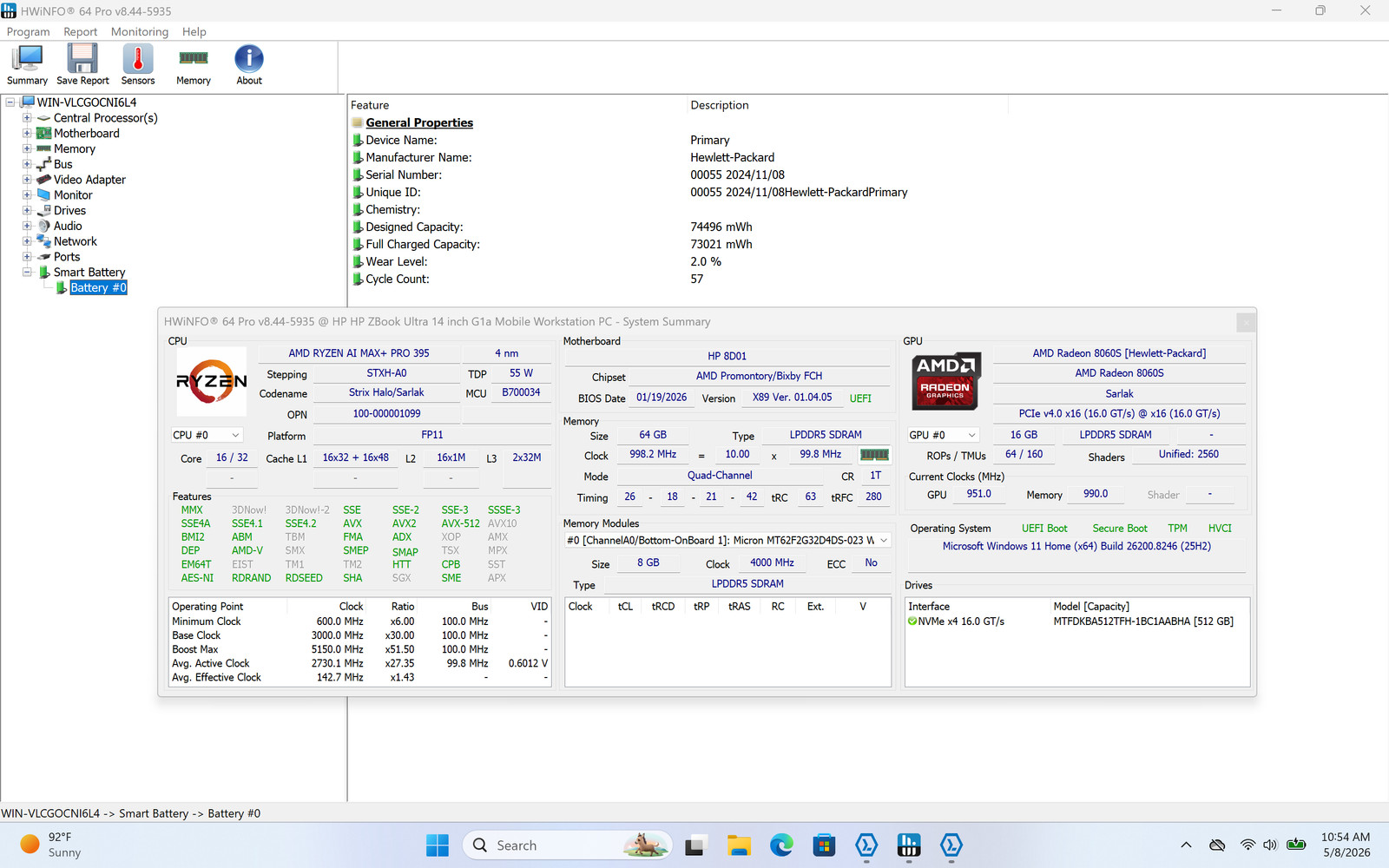The width and height of the screenshot is (1389, 868).
Task: Launch Microsoft Edge from the taskbar
Action: (781, 845)
